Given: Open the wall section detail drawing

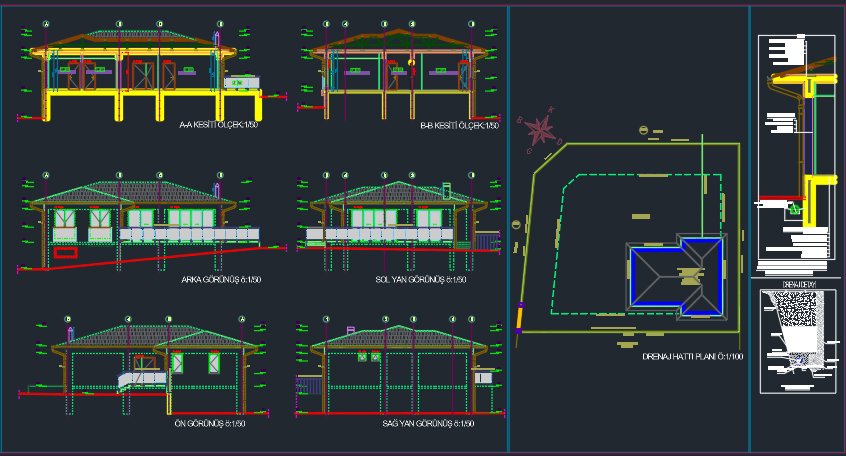Looking at the screenshot, I should [x=794, y=150].
